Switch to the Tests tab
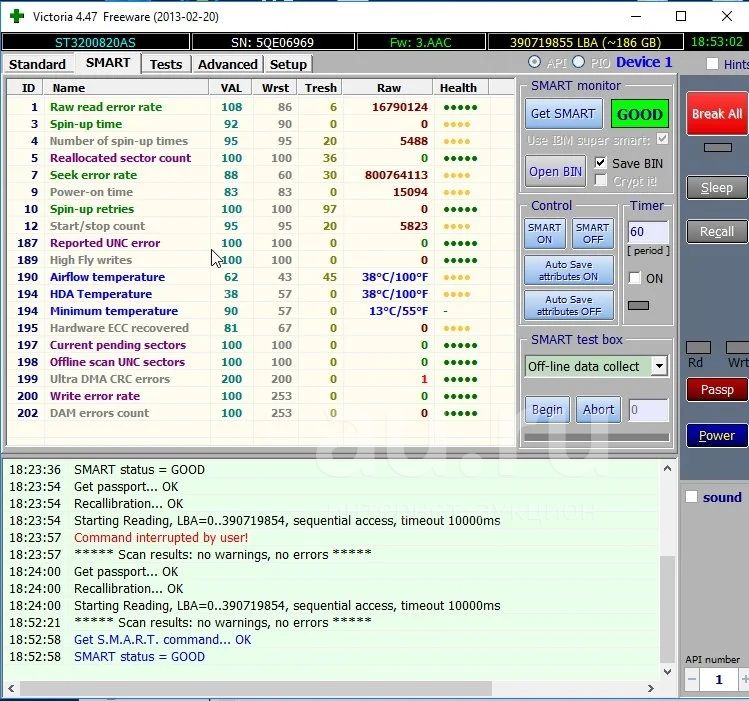This screenshot has width=749, height=701. [166, 64]
